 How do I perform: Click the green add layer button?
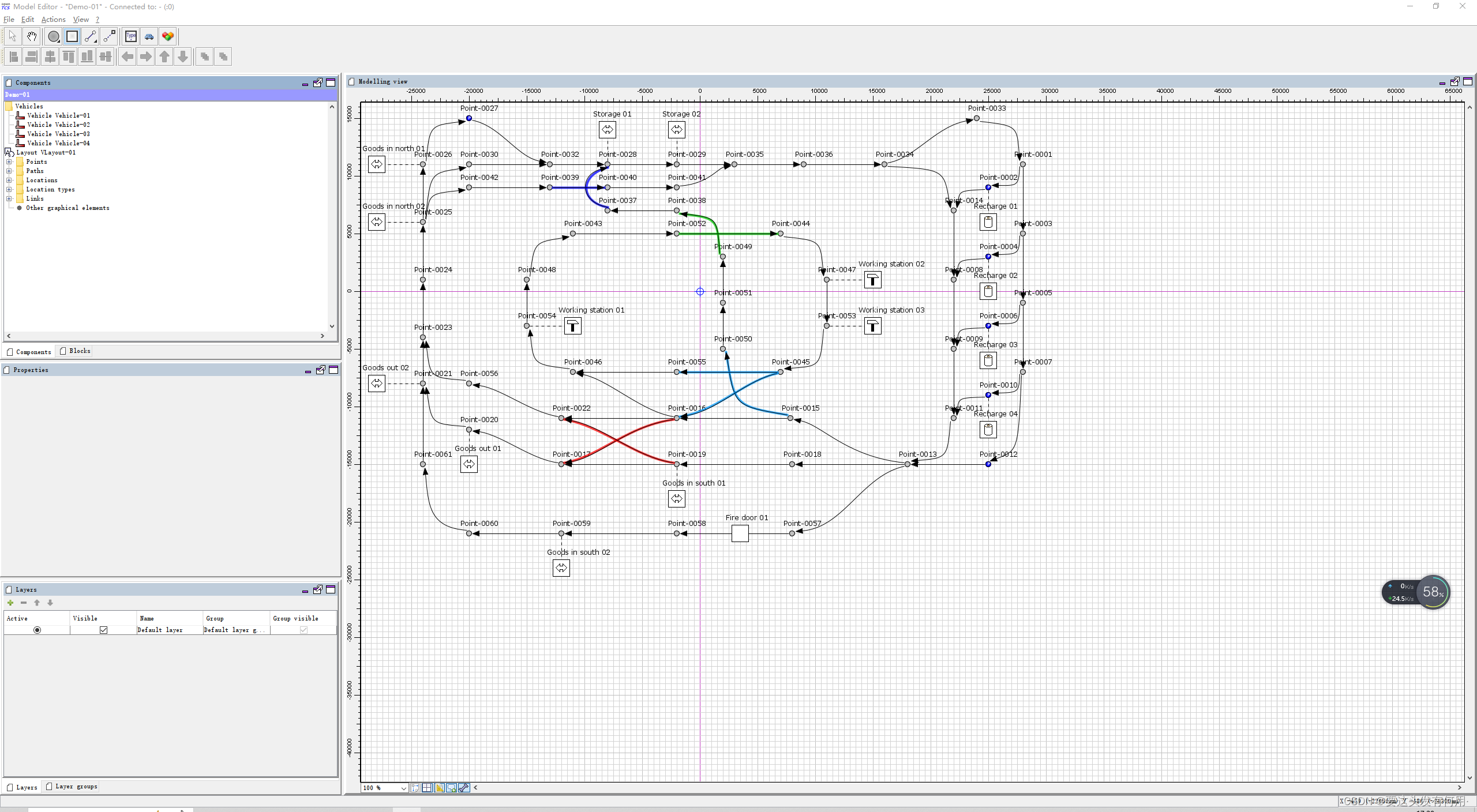click(10, 603)
